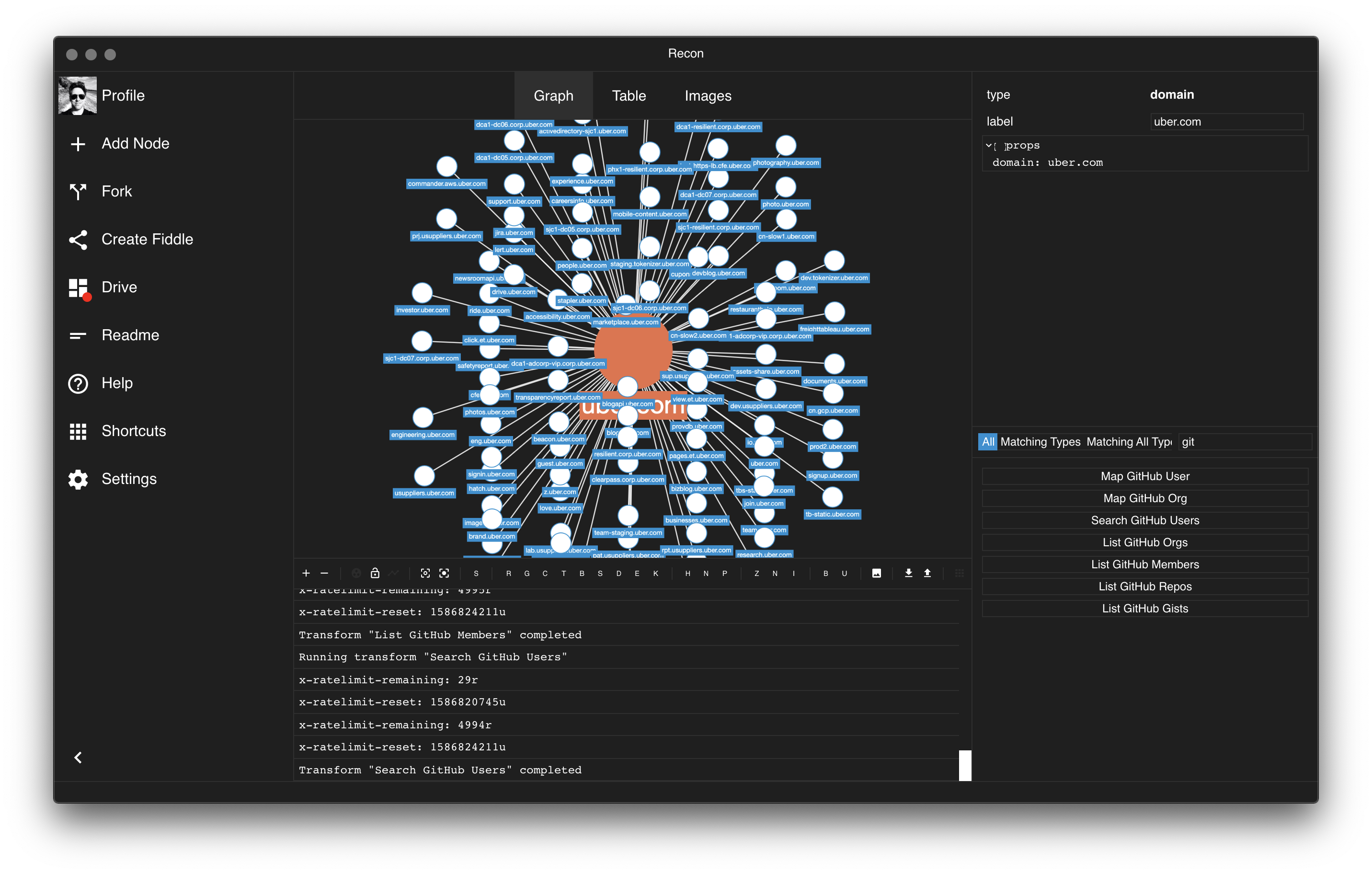This screenshot has width=1372, height=874.
Task: Toggle the graph lock icon
Action: (375, 573)
